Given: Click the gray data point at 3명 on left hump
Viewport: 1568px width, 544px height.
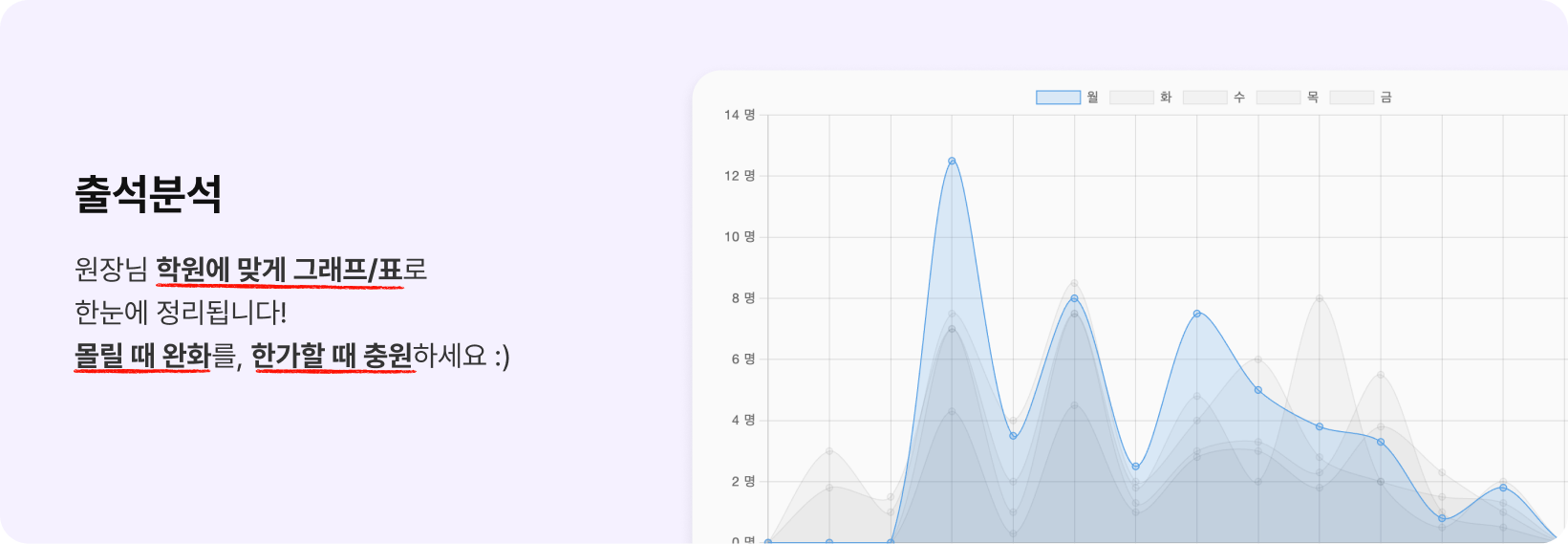Looking at the screenshot, I should [x=829, y=451].
